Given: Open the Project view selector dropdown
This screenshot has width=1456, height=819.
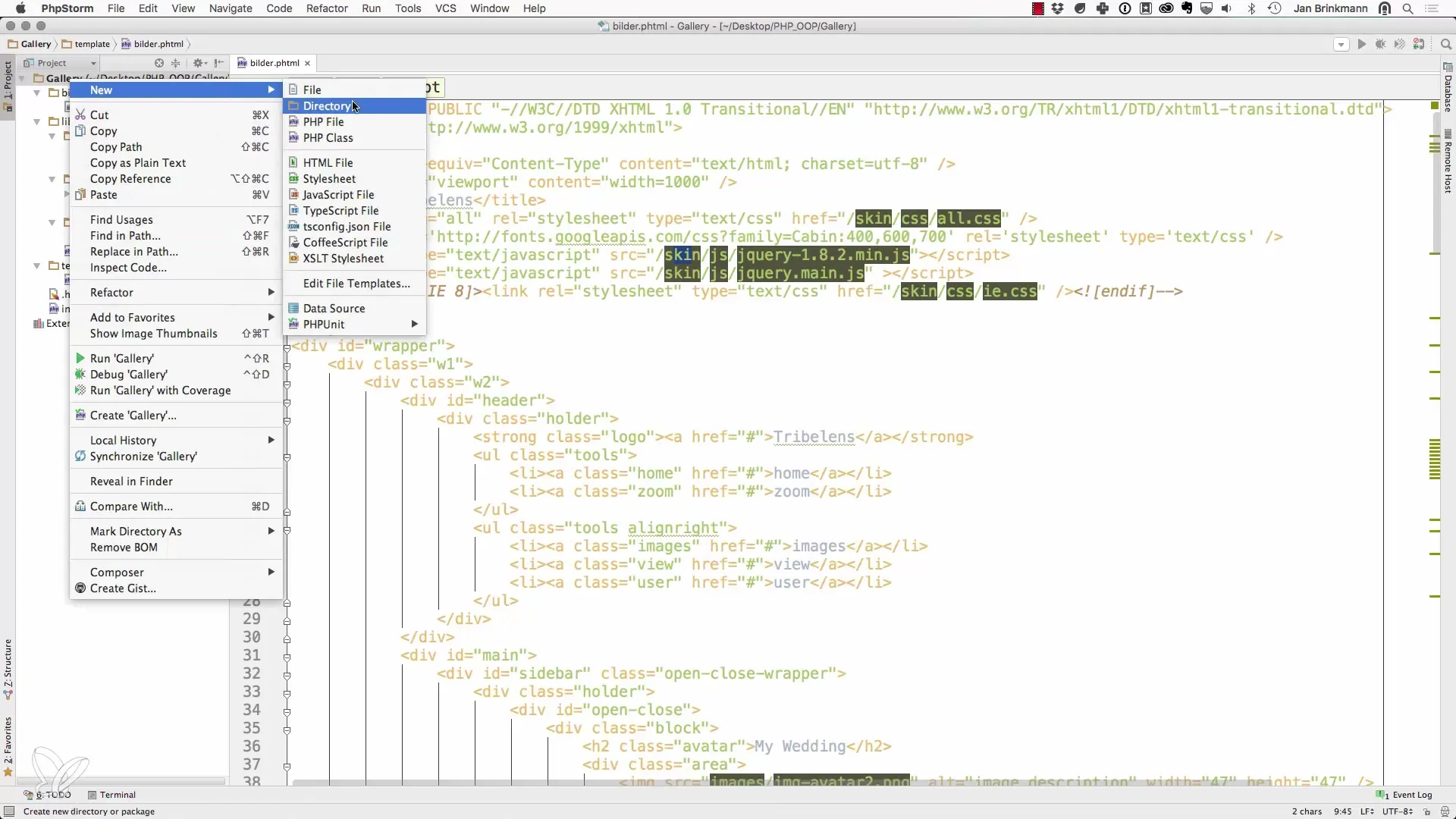Looking at the screenshot, I should click(60, 63).
